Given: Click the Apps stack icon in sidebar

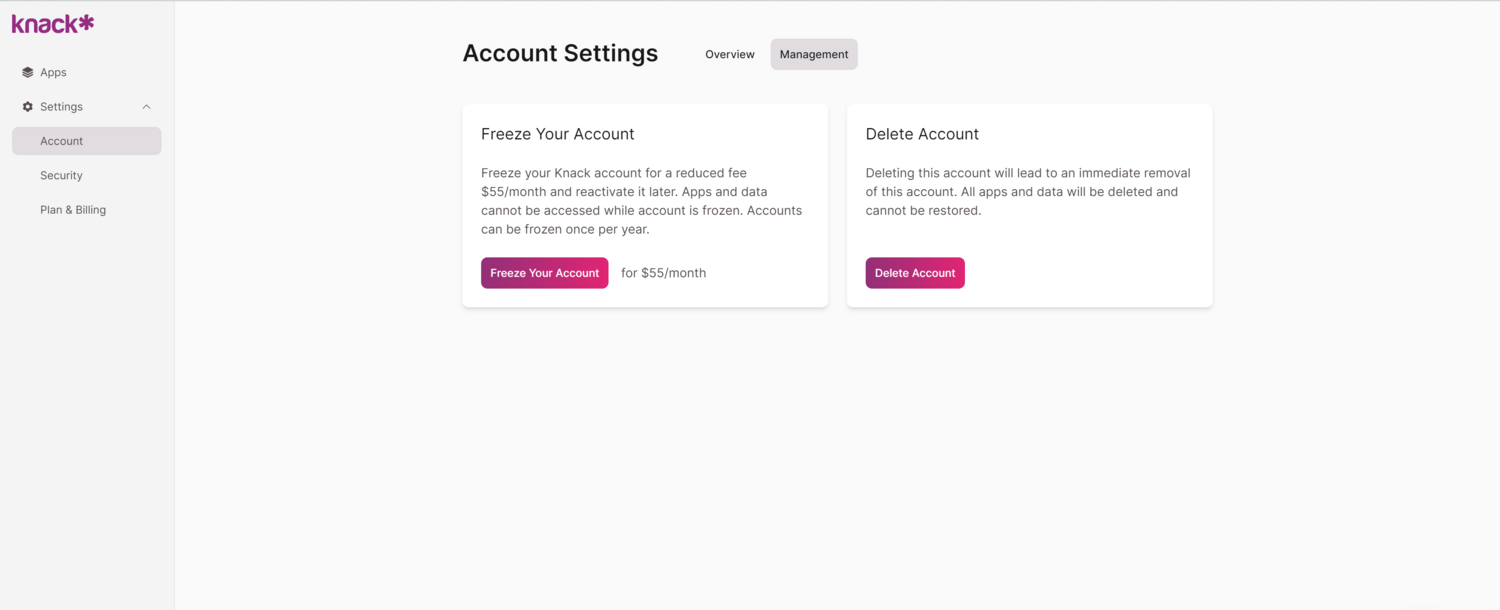Looking at the screenshot, I should point(26,71).
